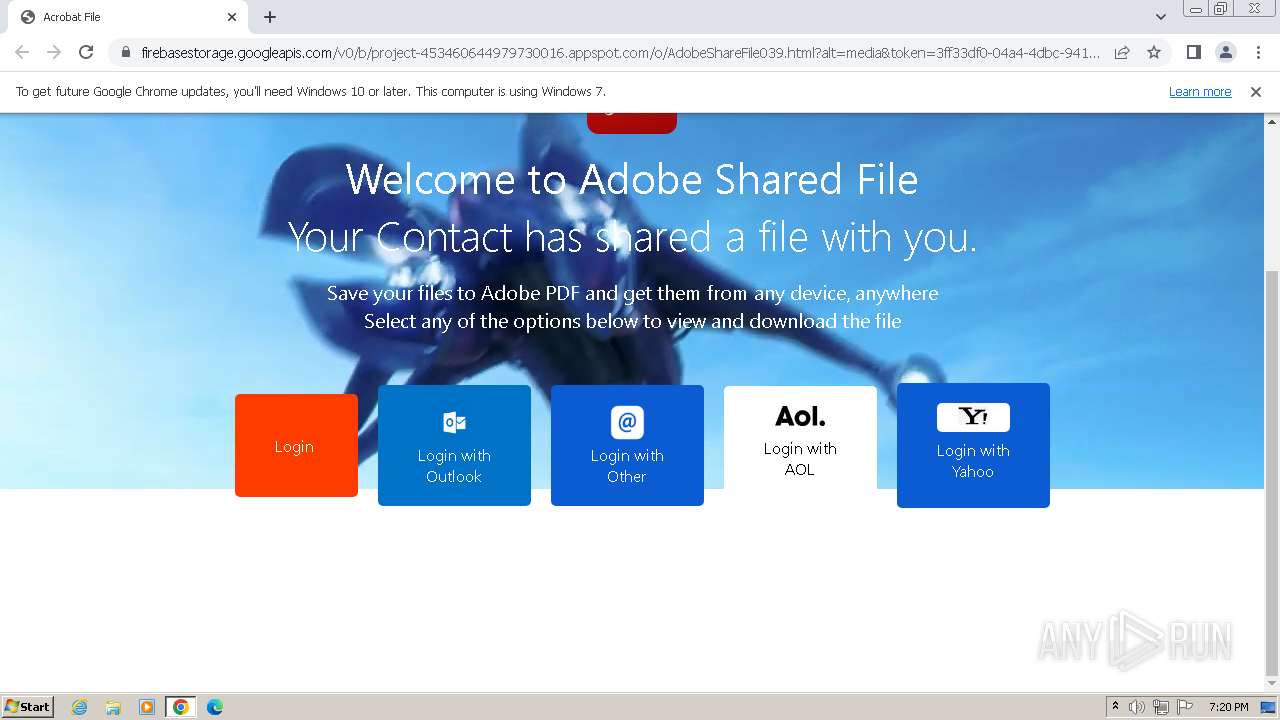Viewport: 1280px width, 720px height.
Task: Open the Chrome profile menu
Action: click(1225, 52)
